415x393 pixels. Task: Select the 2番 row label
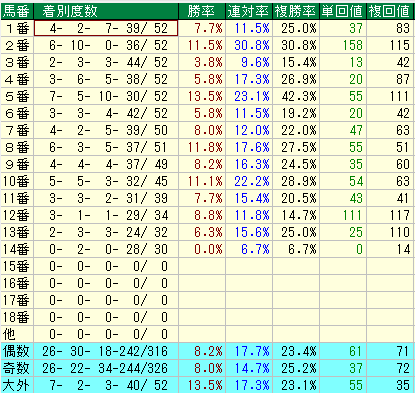tap(17, 45)
